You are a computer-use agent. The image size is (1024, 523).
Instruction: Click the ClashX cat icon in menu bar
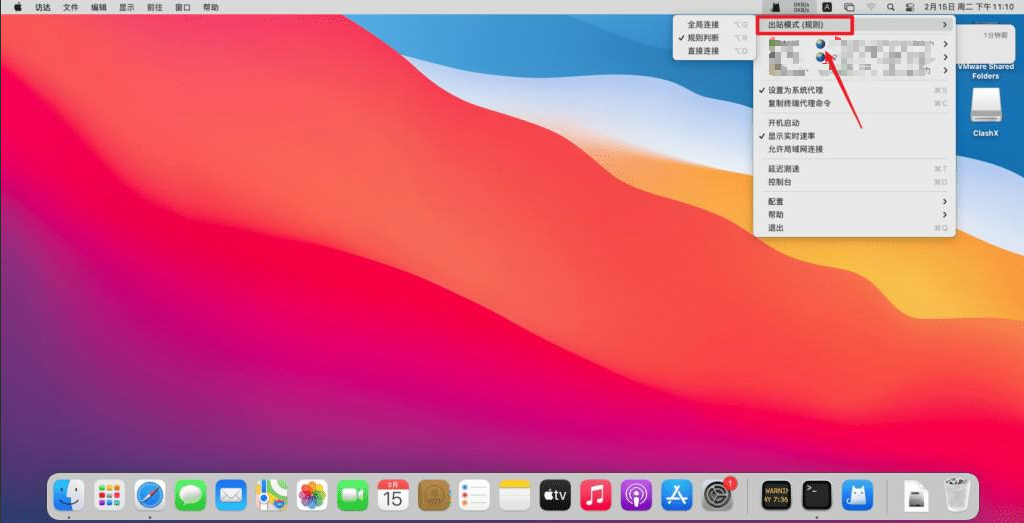point(776,7)
